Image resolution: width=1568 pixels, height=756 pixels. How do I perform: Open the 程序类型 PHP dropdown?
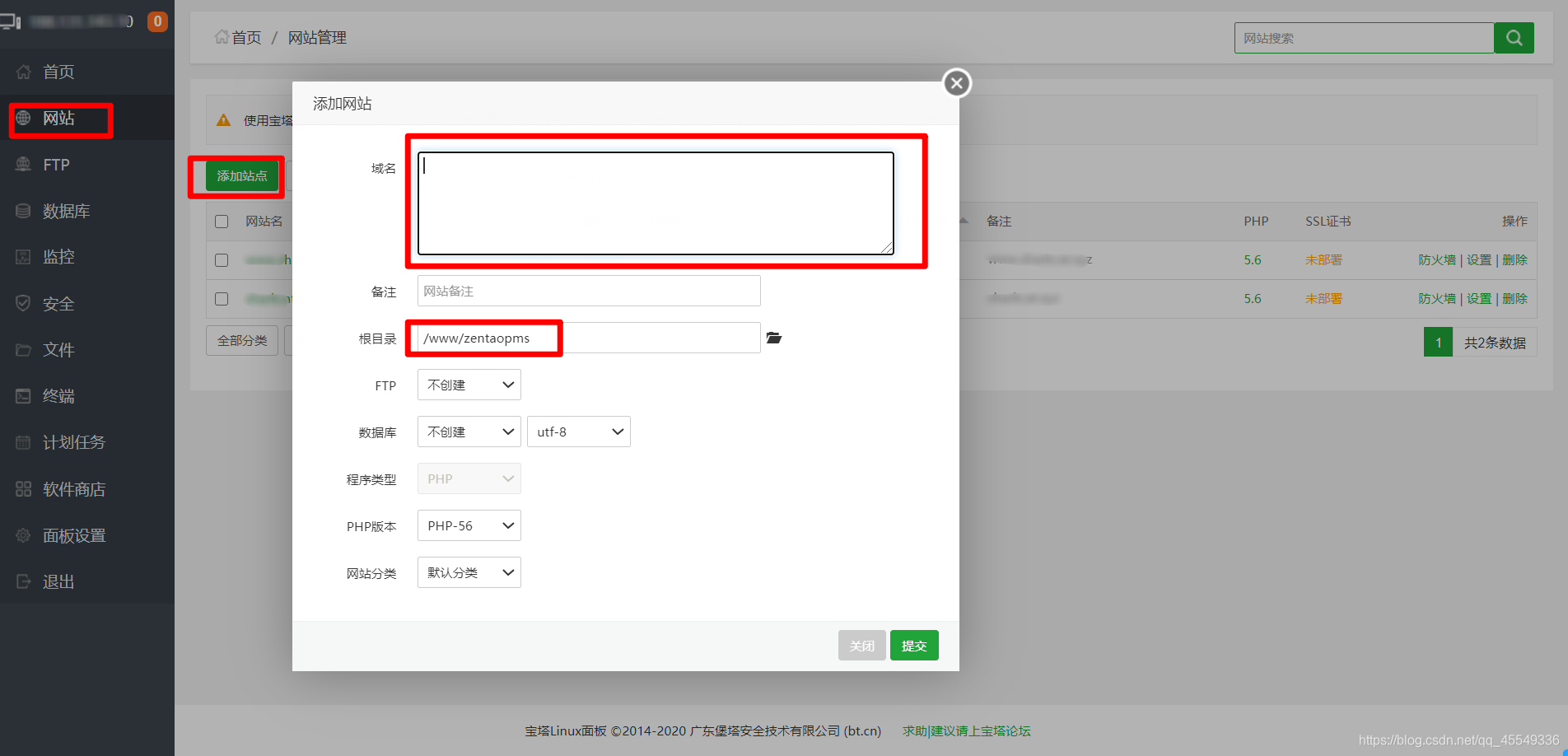(x=469, y=478)
